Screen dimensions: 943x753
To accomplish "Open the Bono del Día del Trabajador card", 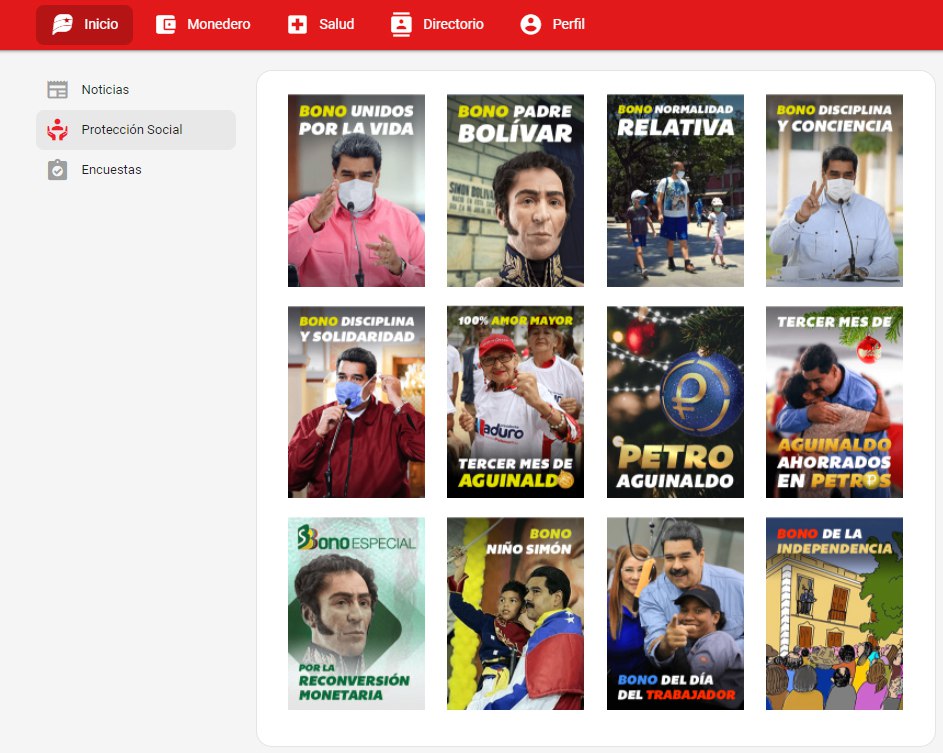I will point(675,613).
